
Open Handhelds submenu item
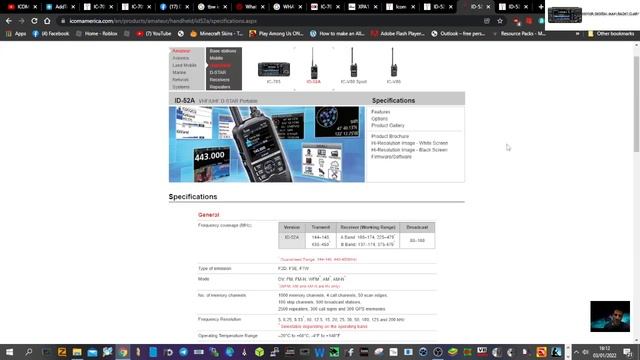coord(220,65)
